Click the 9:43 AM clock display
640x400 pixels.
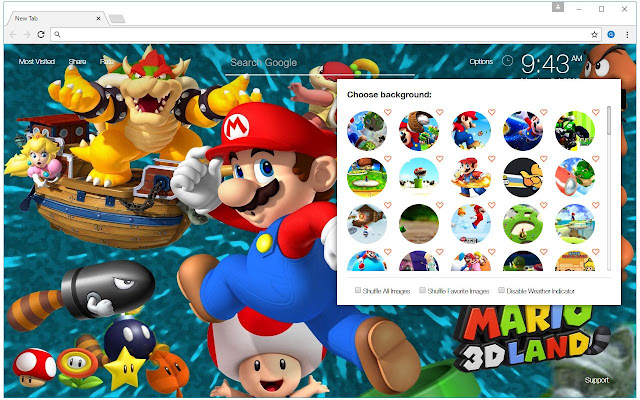pyautogui.click(x=551, y=64)
